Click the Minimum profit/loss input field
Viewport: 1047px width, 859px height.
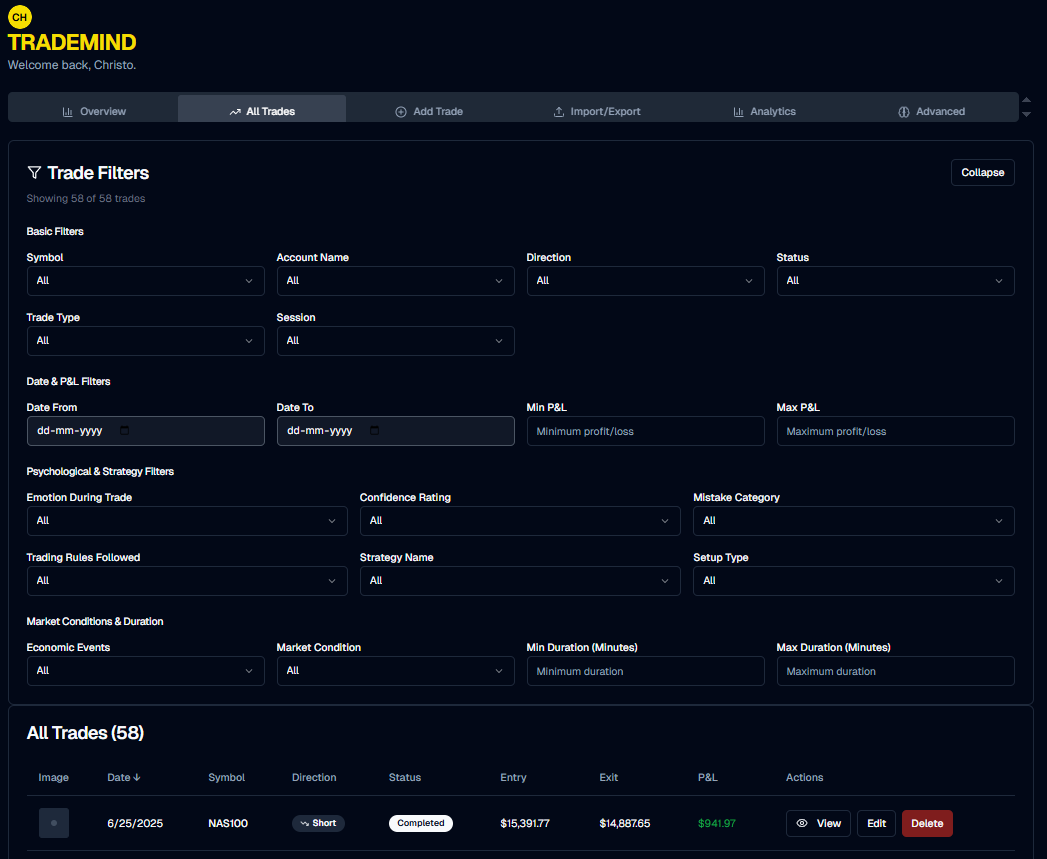coord(645,431)
